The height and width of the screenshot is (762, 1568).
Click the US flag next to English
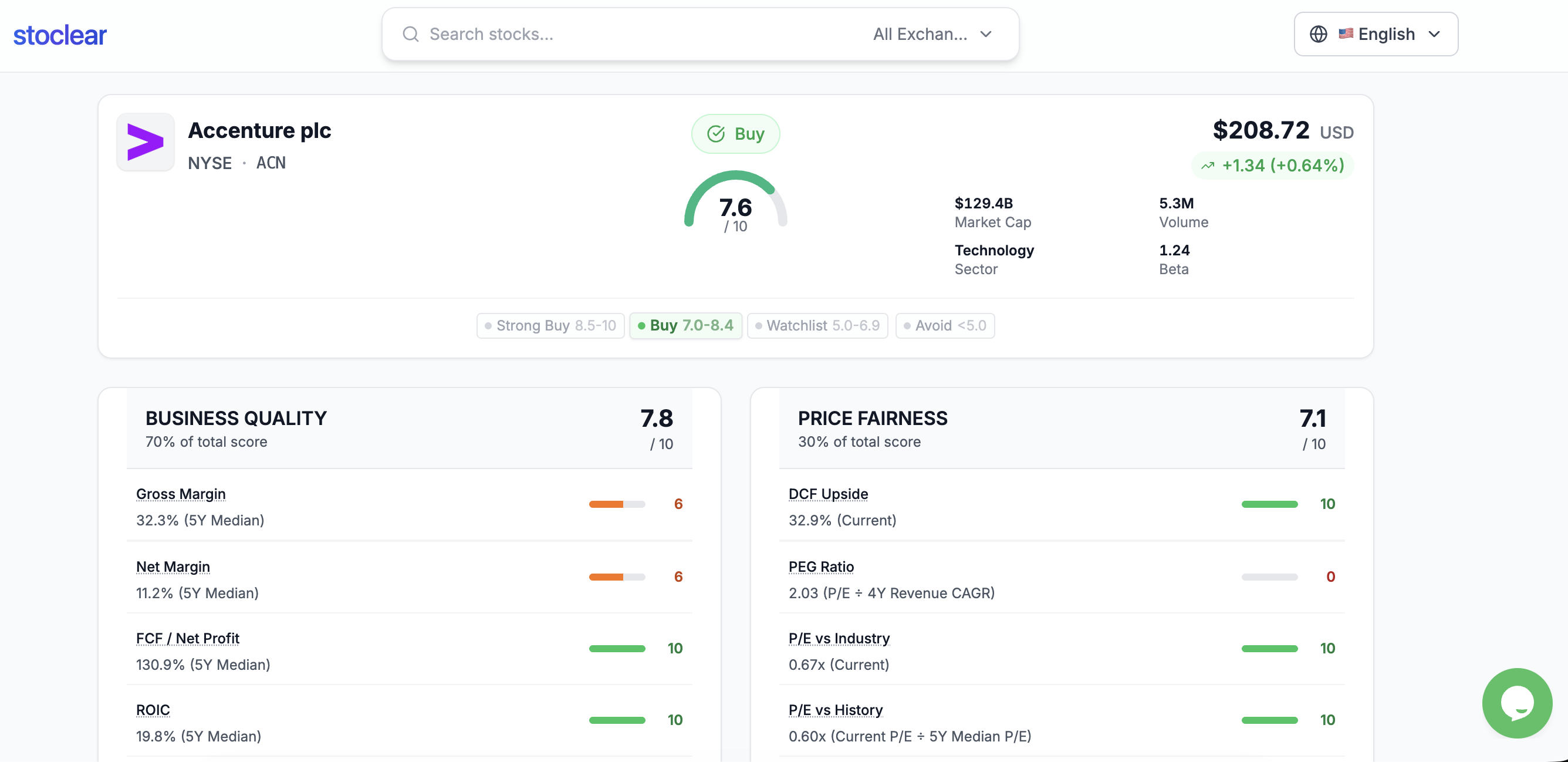click(1346, 34)
